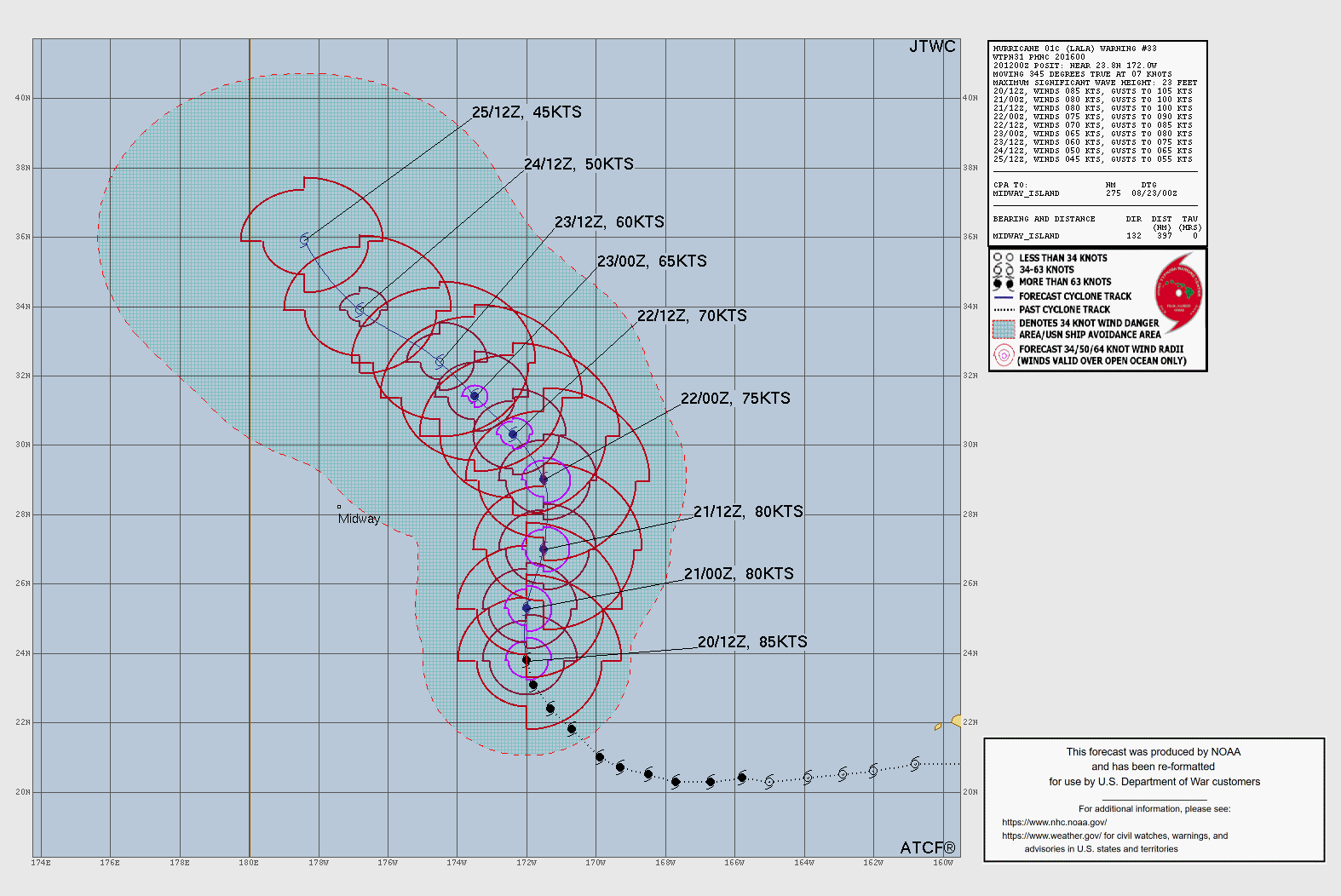Click the "23/00Z, WINDS 065 KTS" warning row
1341x896 pixels.
pyautogui.click(x=1093, y=135)
